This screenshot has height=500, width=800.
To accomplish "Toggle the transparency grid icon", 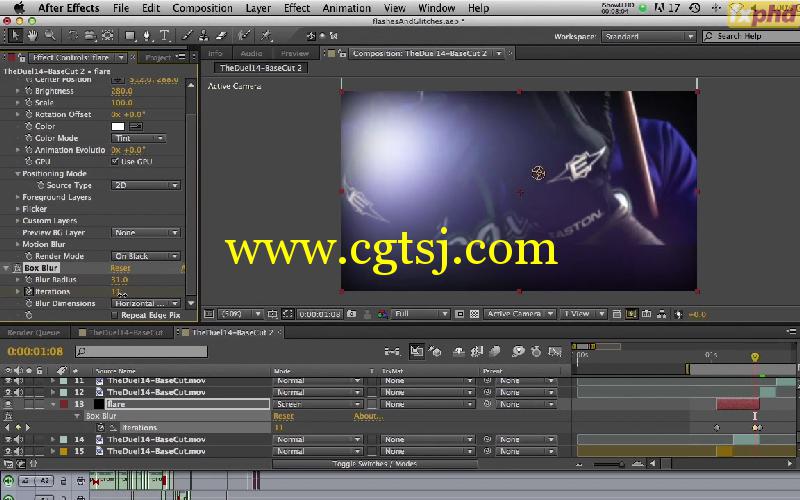I will coord(474,314).
